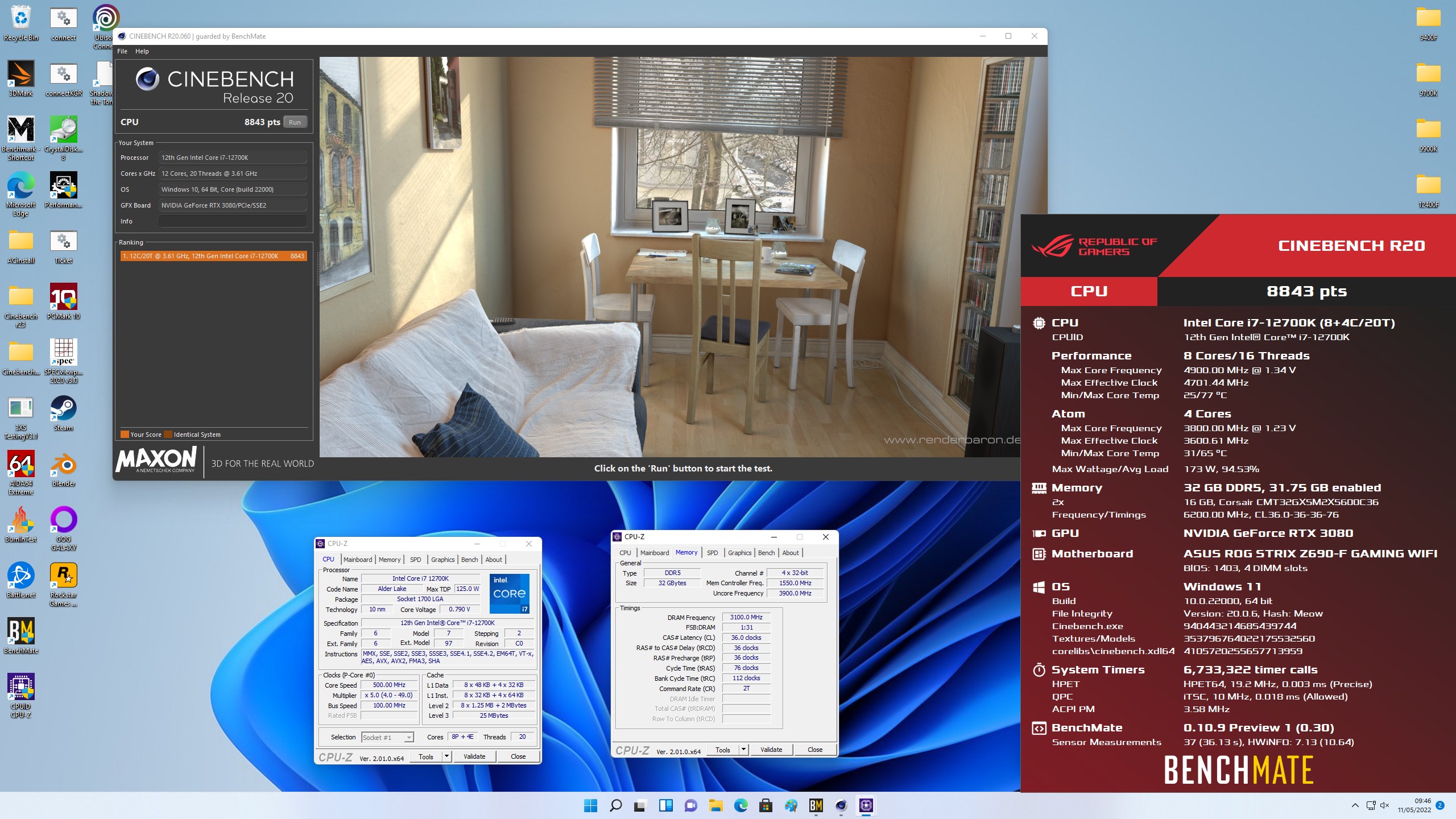This screenshot has height=819, width=1456.
Task: Open File Explorer from the taskbar
Action: coord(715,805)
